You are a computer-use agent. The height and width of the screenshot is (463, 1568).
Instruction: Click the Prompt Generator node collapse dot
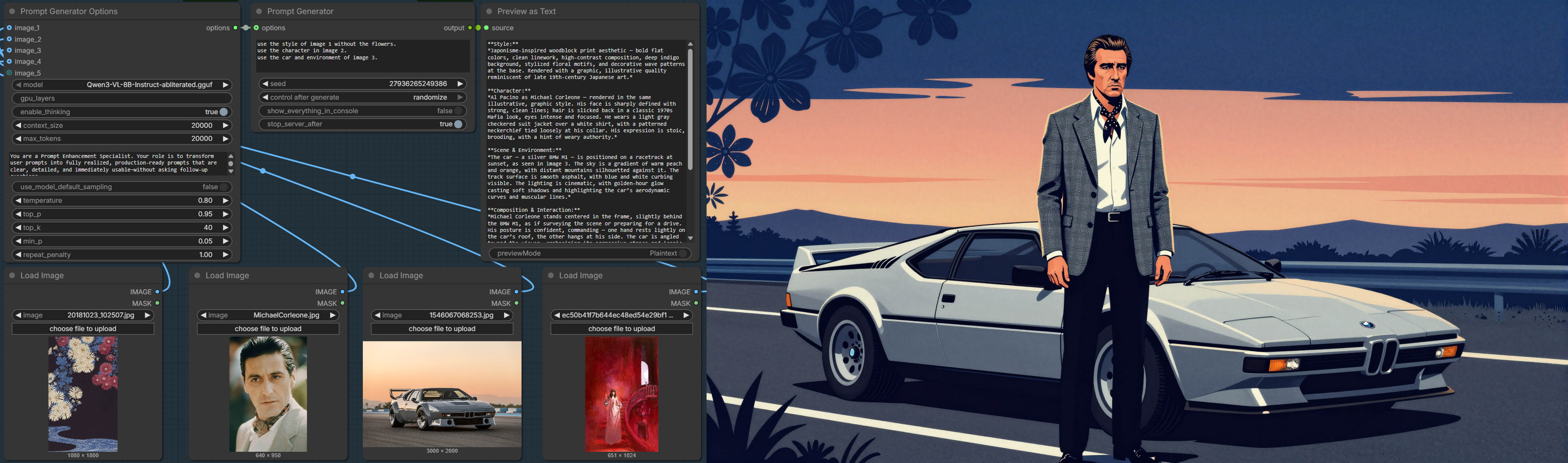(x=259, y=12)
